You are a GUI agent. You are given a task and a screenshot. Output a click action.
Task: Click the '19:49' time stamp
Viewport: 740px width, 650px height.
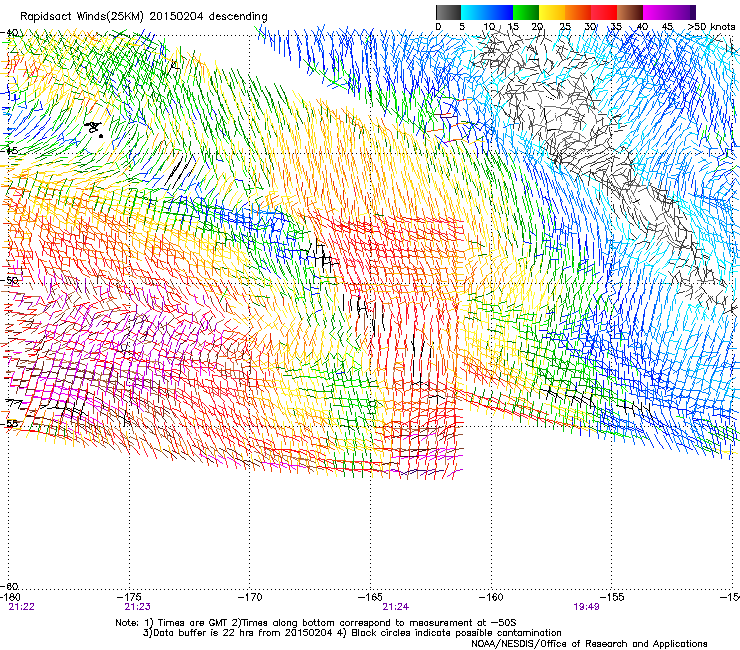pyautogui.click(x=586, y=607)
